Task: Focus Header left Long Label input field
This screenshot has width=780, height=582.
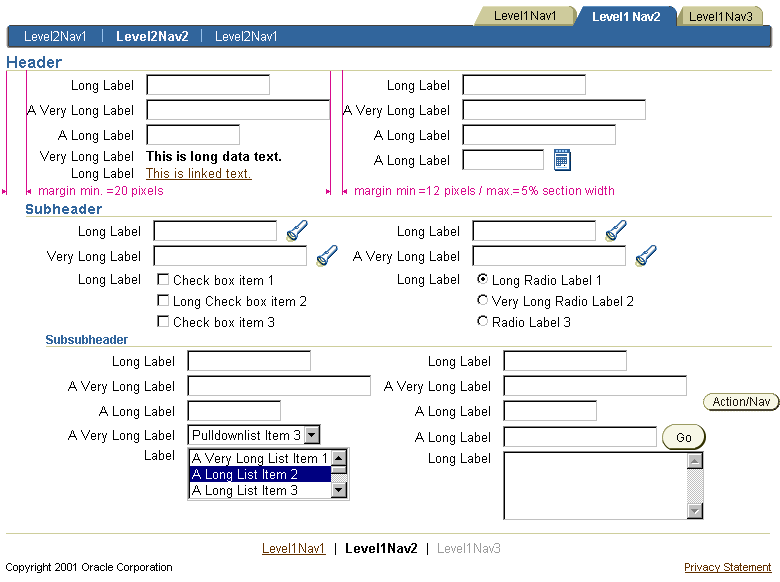Action: point(208,85)
